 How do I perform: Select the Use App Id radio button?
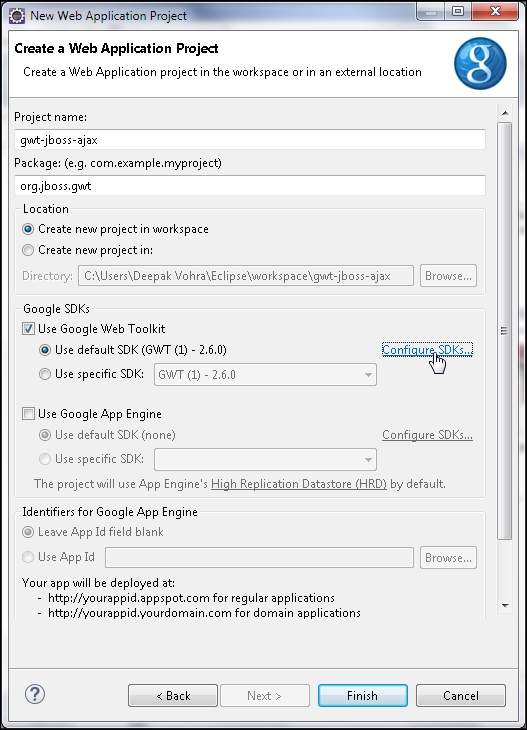coord(28,557)
